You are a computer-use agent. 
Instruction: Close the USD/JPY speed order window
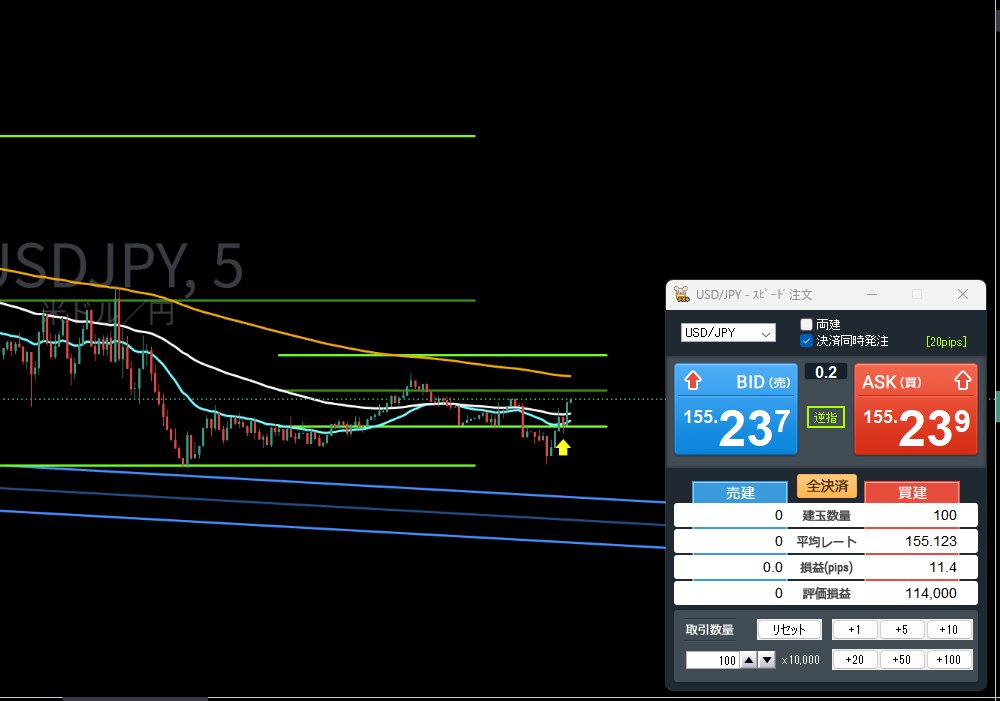tap(962, 294)
